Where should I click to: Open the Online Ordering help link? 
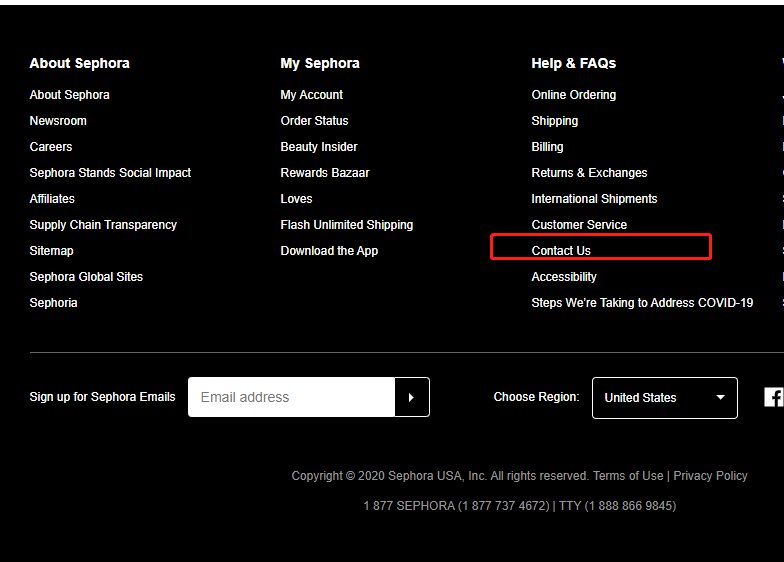574,94
